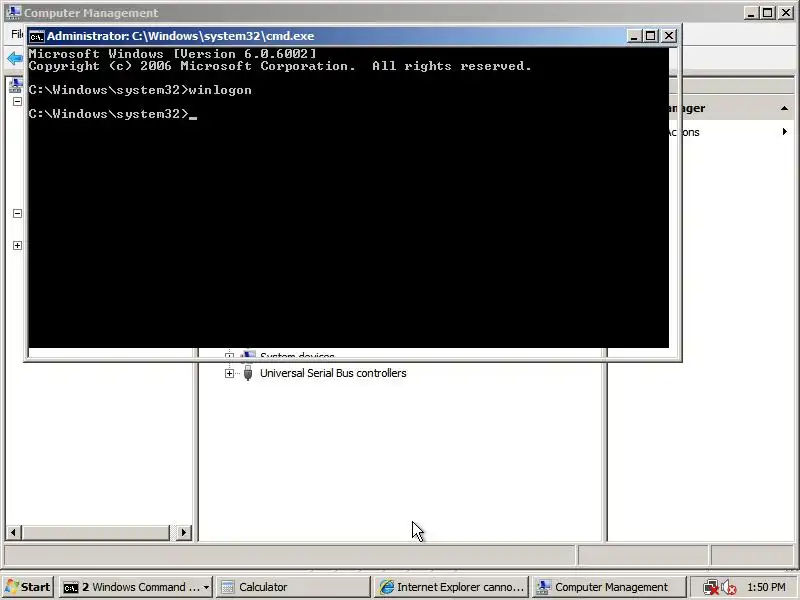Open the Windows Command group dropdown arrow
Viewport: 800px width, 600px height.
coord(206,587)
